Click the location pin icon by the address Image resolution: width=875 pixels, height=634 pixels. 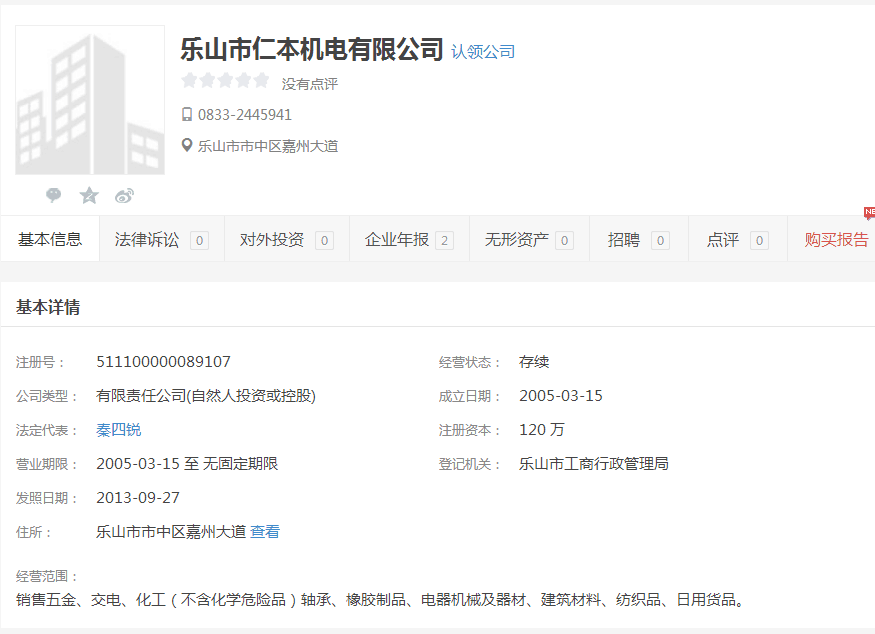pos(187,146)
